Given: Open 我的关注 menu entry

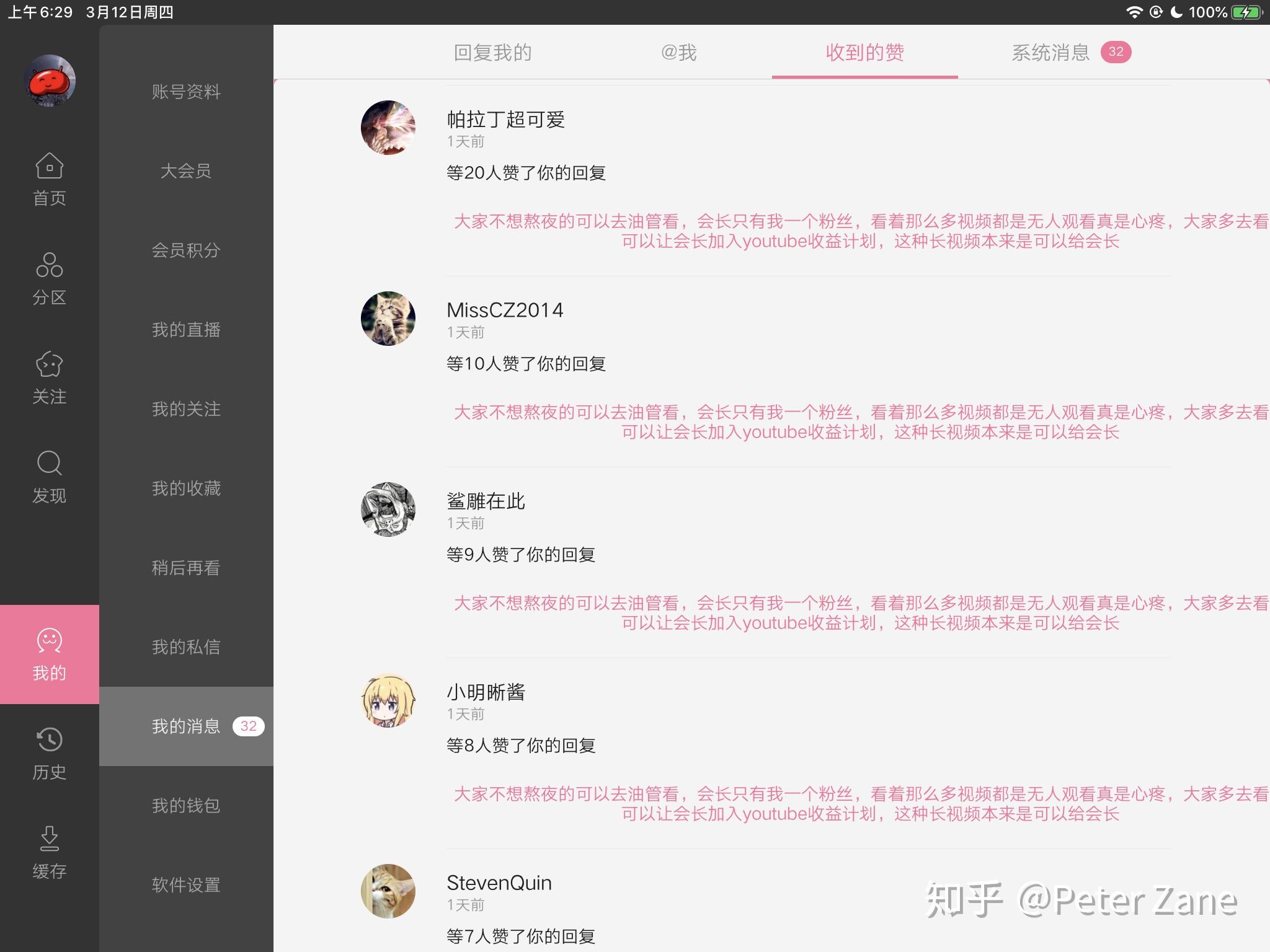Looking at the screenshot, I should click(x=186, y=409).
